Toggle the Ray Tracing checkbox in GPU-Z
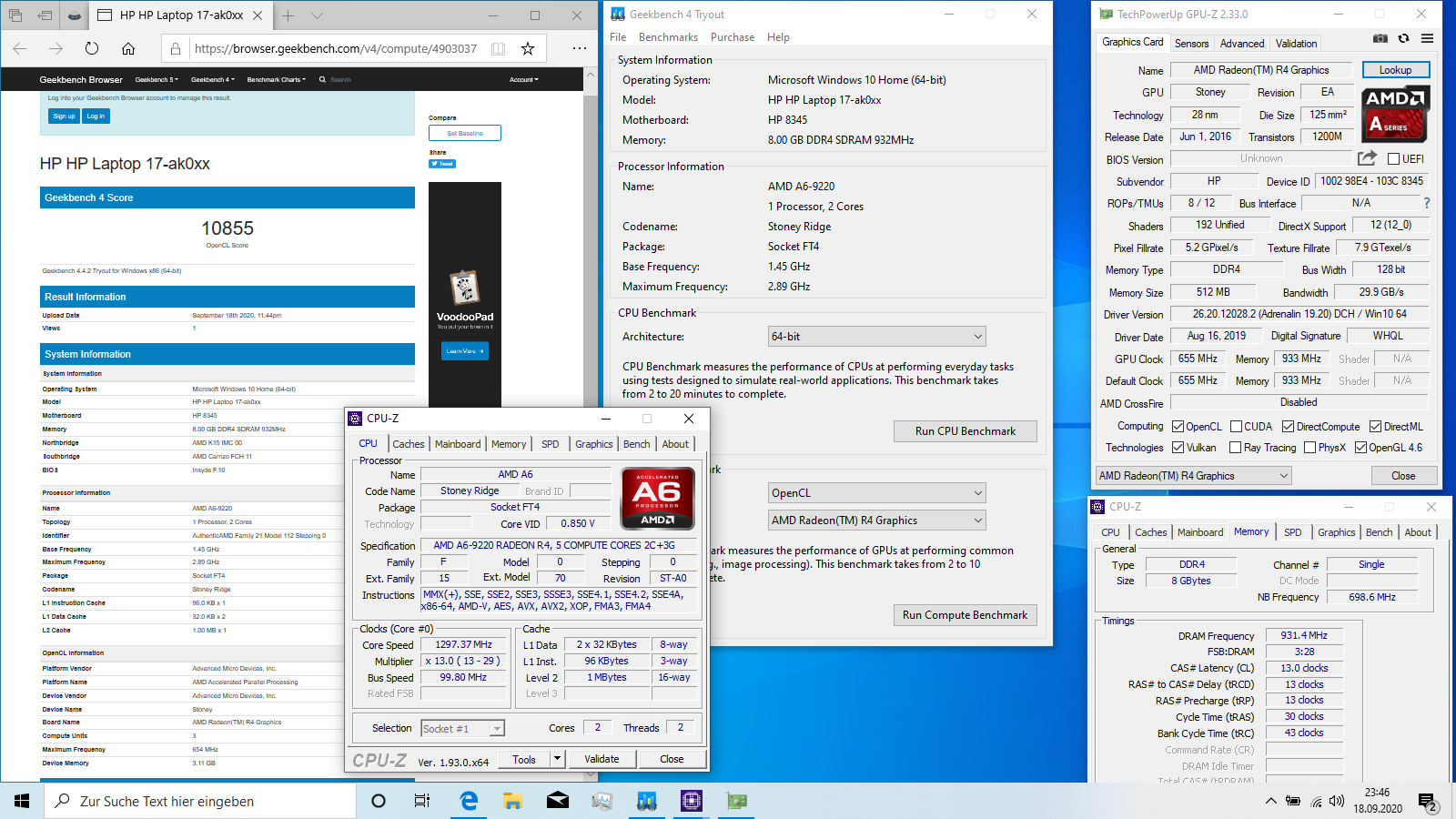 click(x=1235, y=447)
